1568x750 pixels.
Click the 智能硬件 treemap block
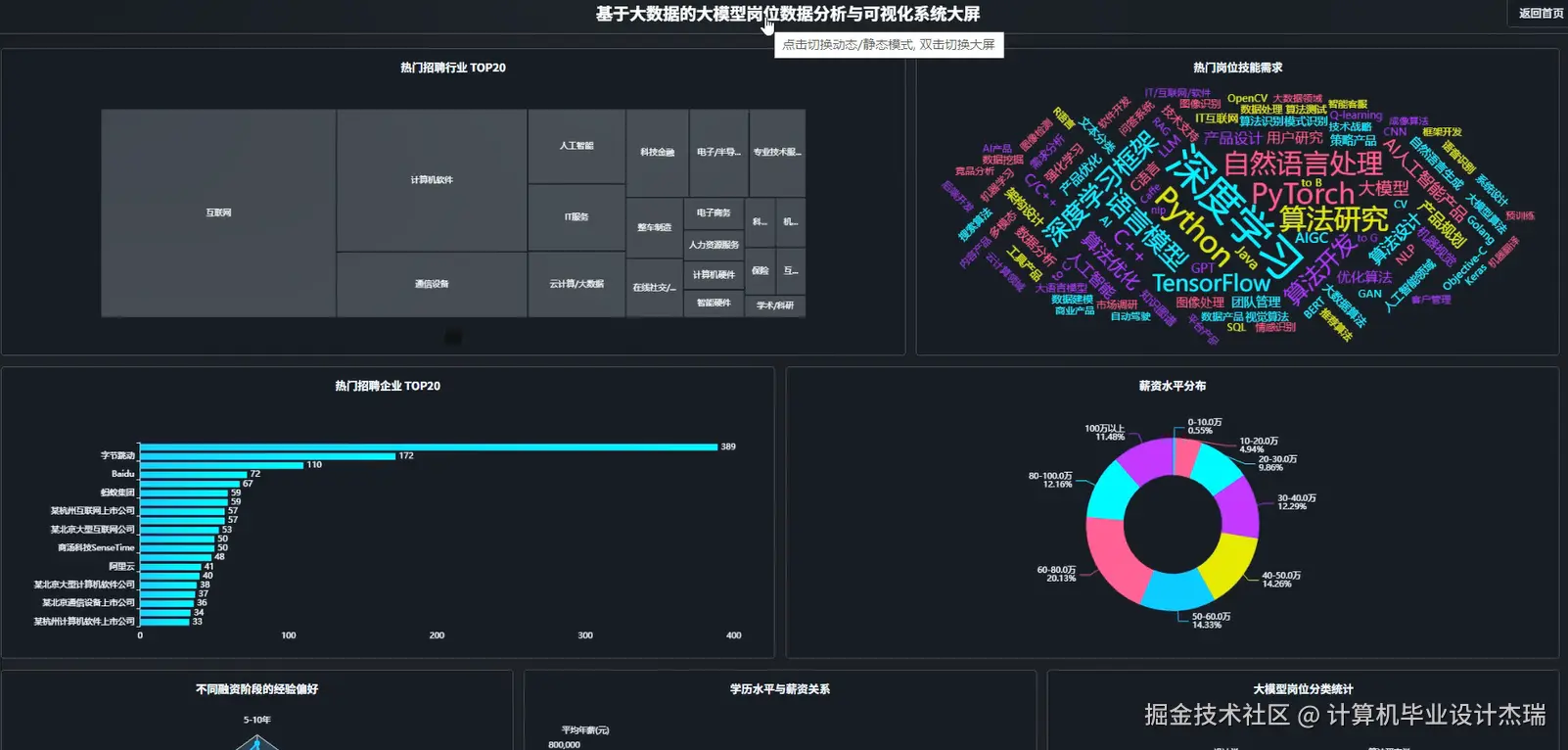(x=714, y=304)
